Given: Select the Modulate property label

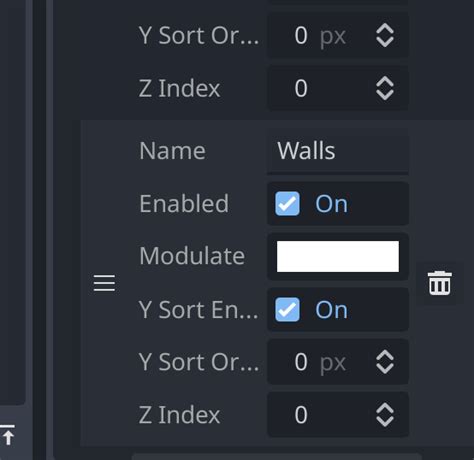Looking at the screenshot, I should 192,256.
